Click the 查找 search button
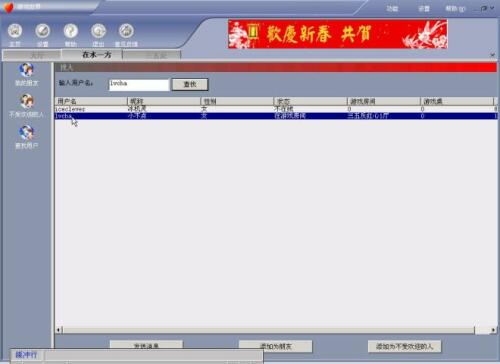500x364 pixels. tap(190, 84)
